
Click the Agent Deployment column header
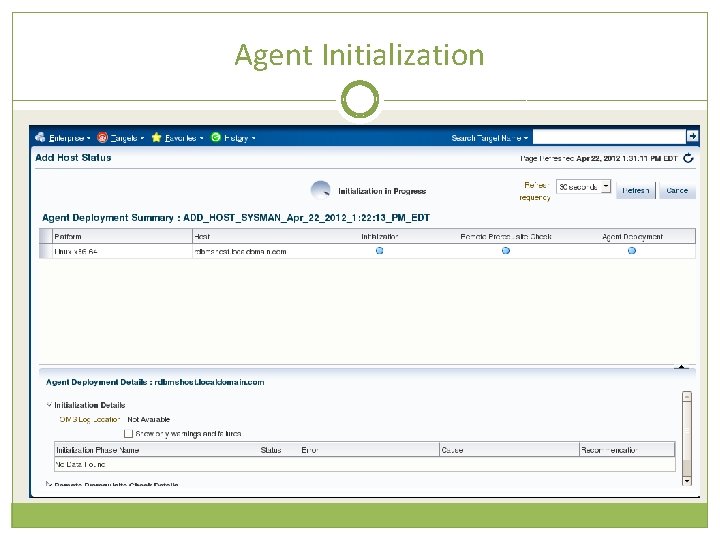click(632, 236)
